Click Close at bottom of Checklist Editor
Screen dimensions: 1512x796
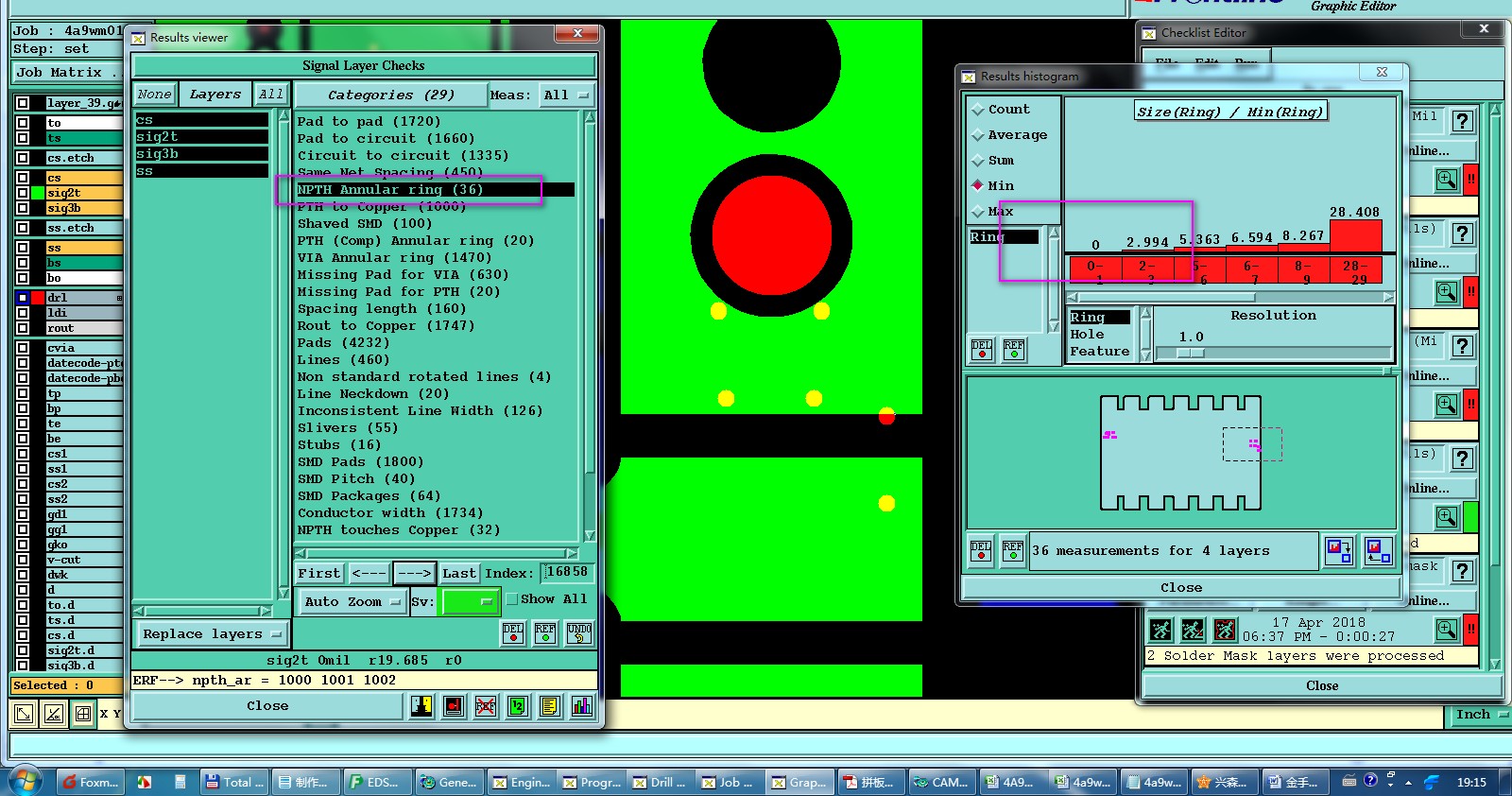tap(1321, 686)
